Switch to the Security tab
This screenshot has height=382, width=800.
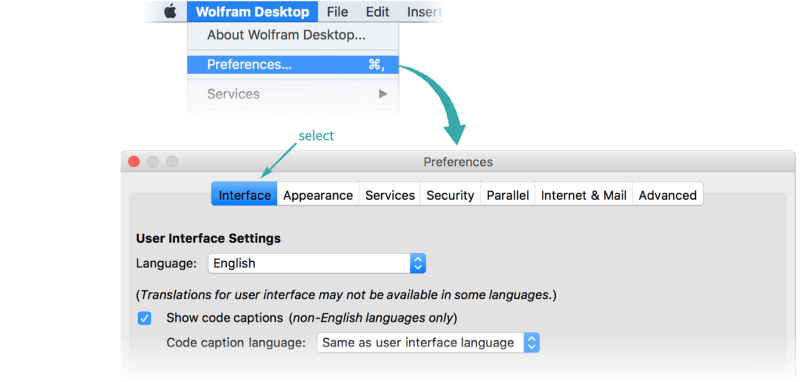tap(450, 195)
